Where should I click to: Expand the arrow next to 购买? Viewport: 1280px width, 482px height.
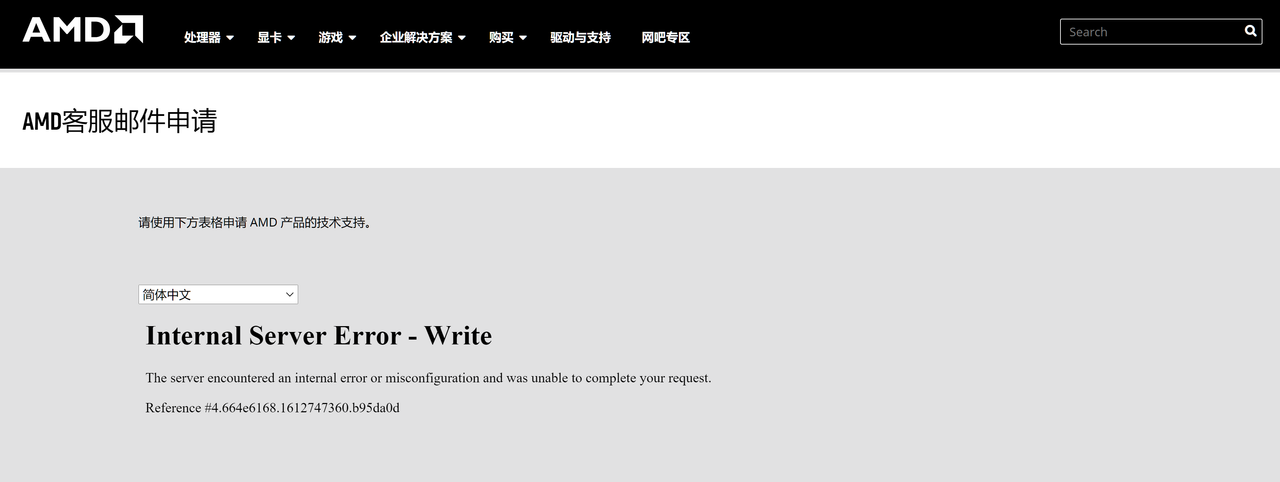[x=523, y=38]
